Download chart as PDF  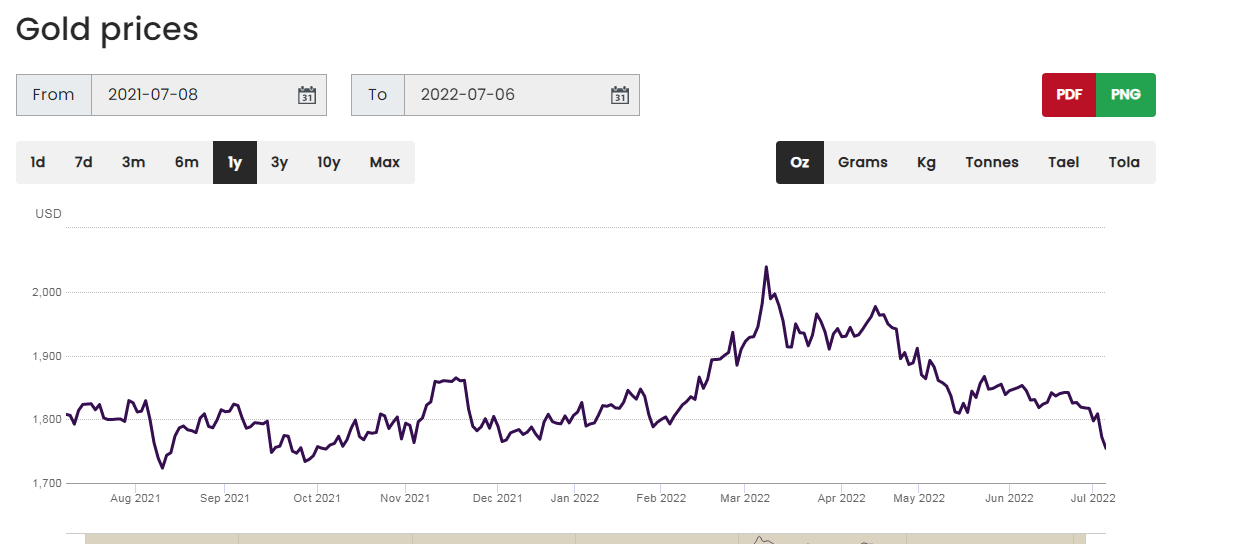point(1069,95)
